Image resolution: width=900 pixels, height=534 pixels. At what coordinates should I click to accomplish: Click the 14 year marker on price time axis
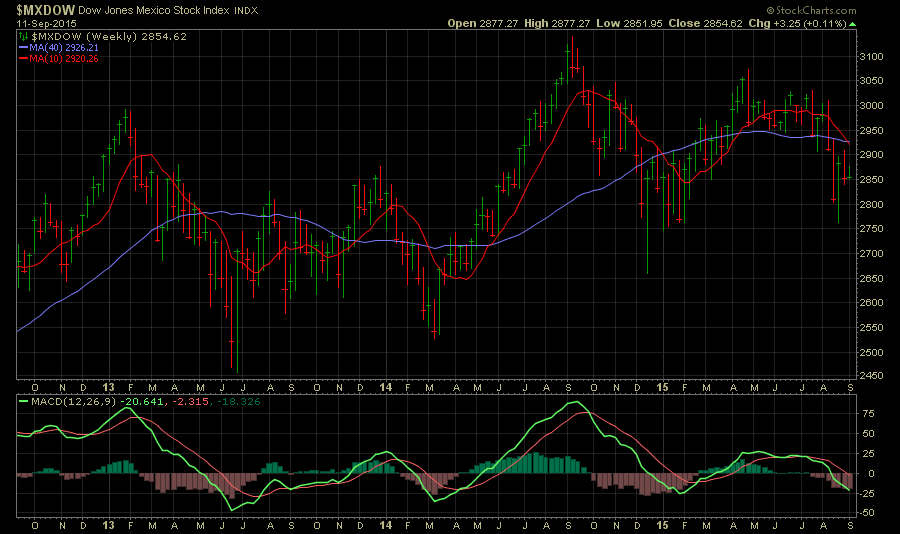point(387,385)
